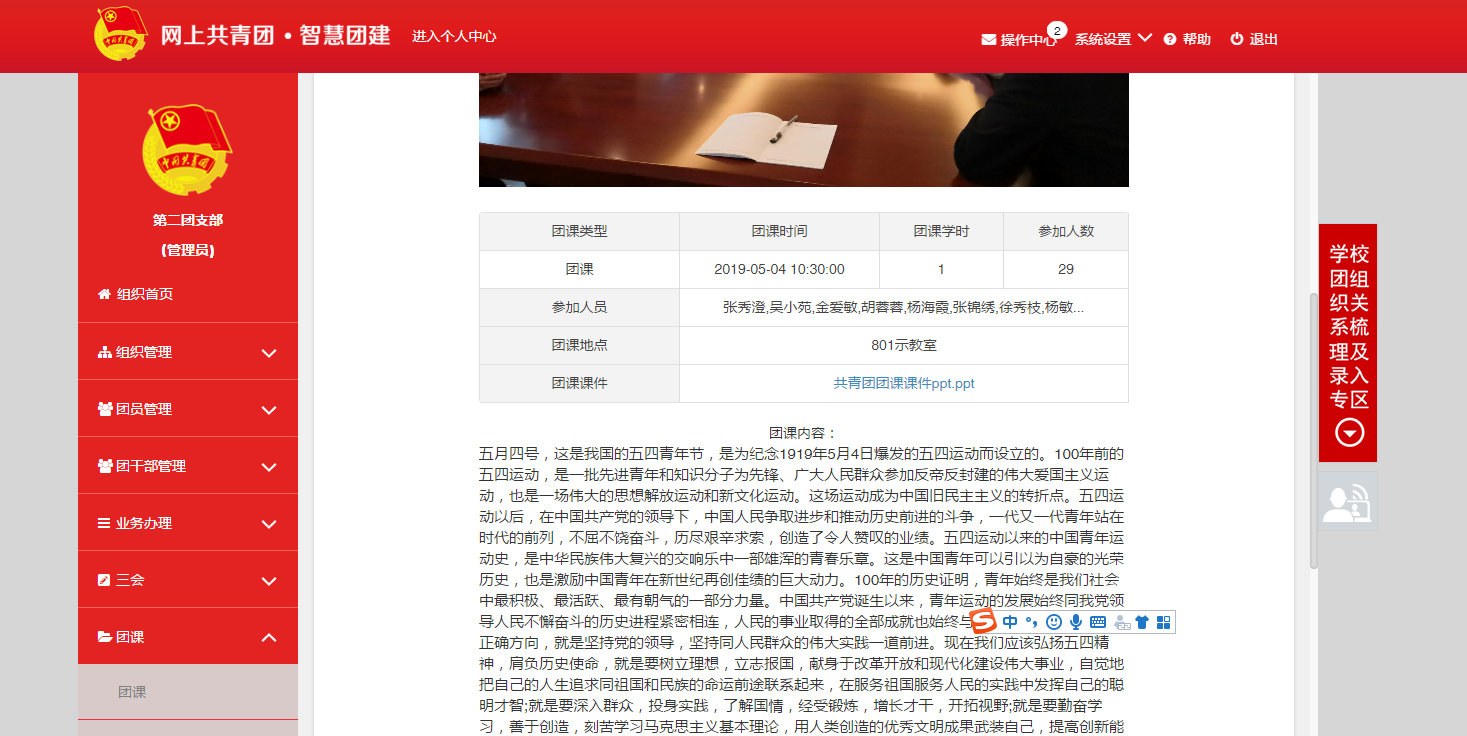Screen dimensions: 1467x736
Task: Collapse the 团课 sidebar section
Action: (x=188, y=637)
